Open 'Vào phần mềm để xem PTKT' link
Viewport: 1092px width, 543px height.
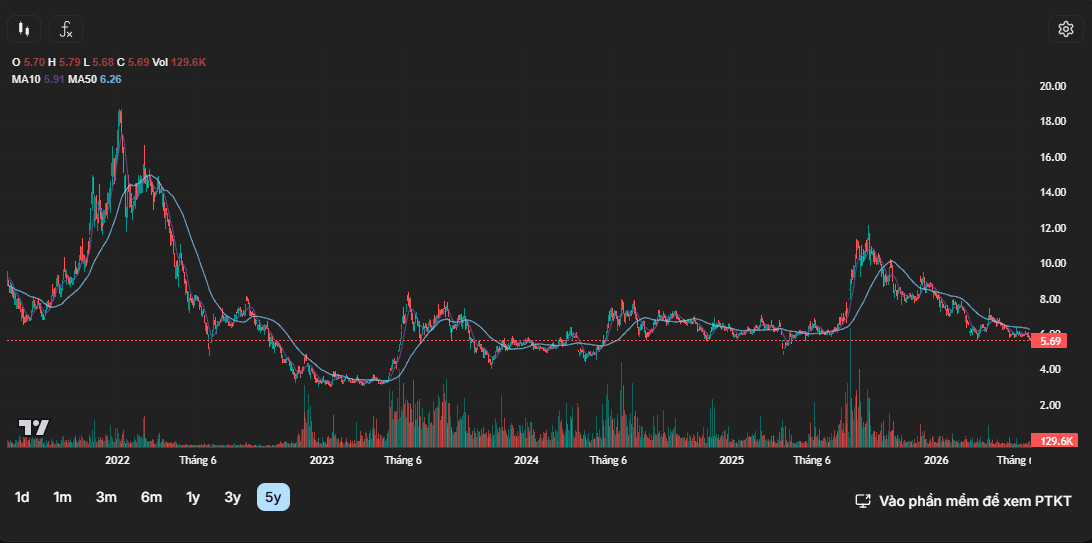coord(975,501)
